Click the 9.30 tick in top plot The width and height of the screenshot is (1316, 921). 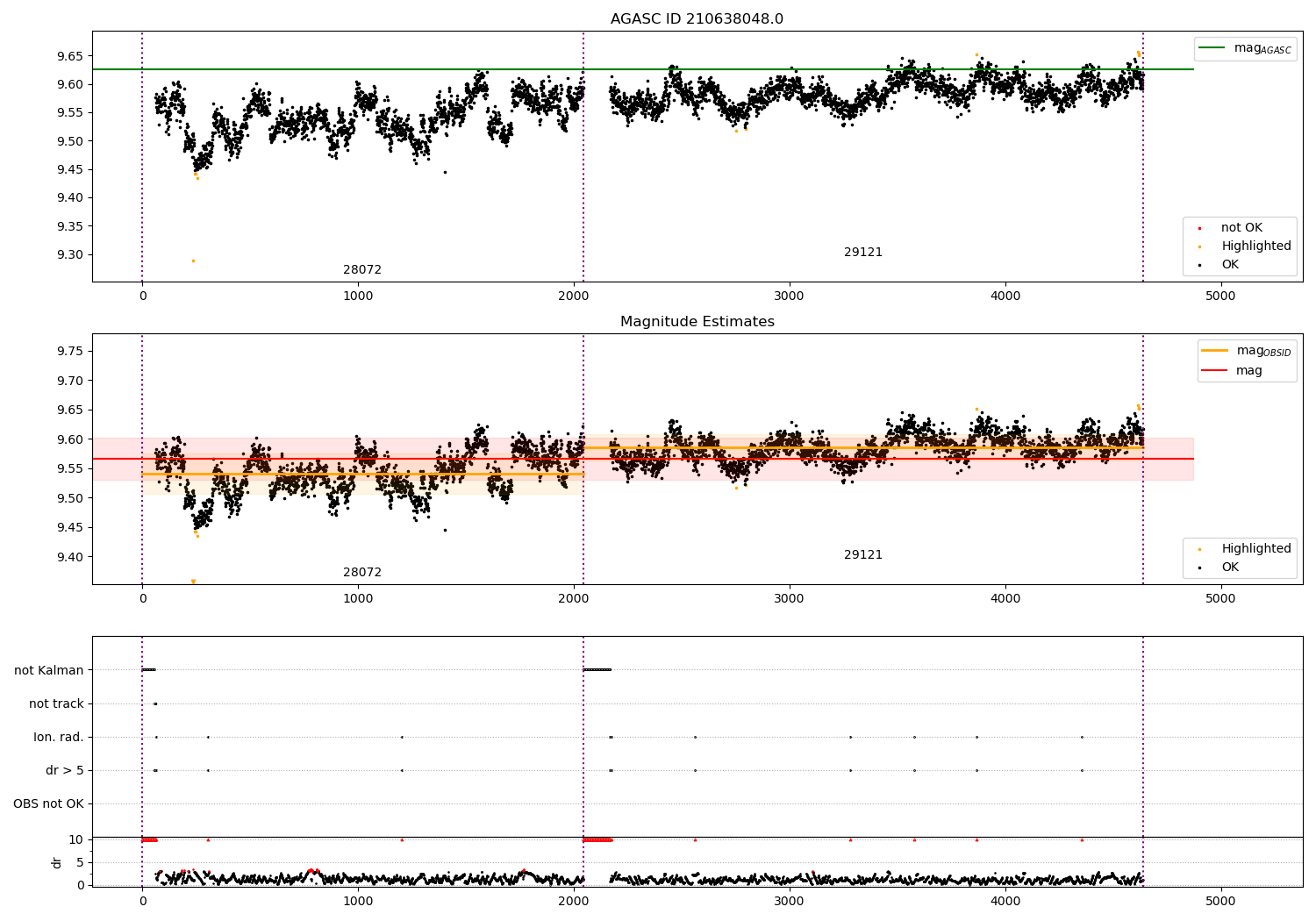pos(69,255)
